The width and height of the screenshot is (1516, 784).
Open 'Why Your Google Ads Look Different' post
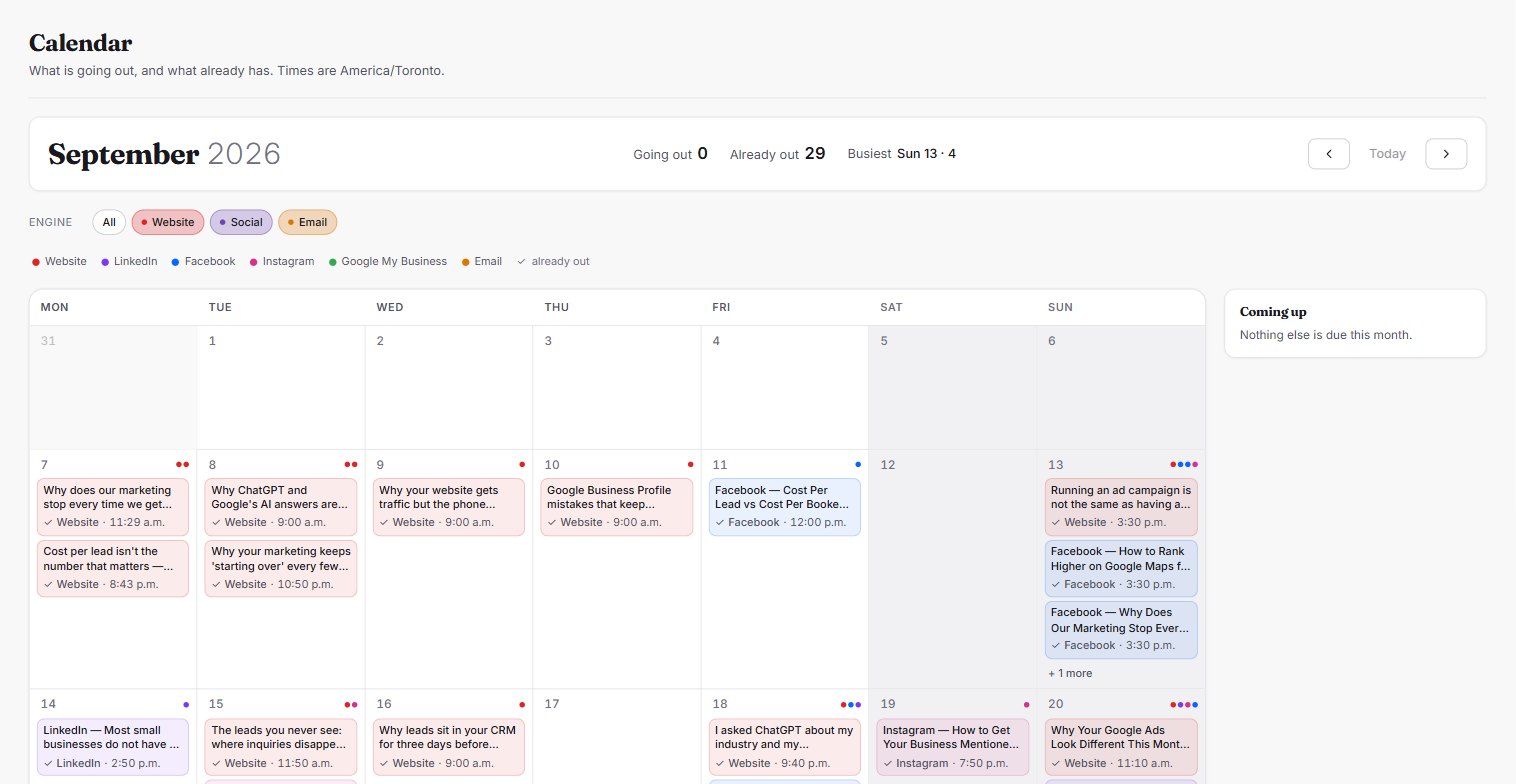pos(1121,747)
